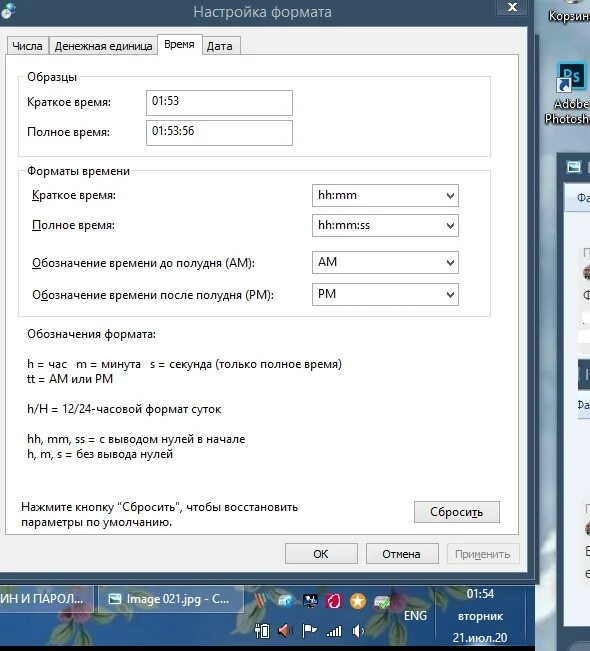This screenshot has width=590, height=651.
Task: Switch to Image 021.jpg taskbar window
Action: (x=171, y=599)
